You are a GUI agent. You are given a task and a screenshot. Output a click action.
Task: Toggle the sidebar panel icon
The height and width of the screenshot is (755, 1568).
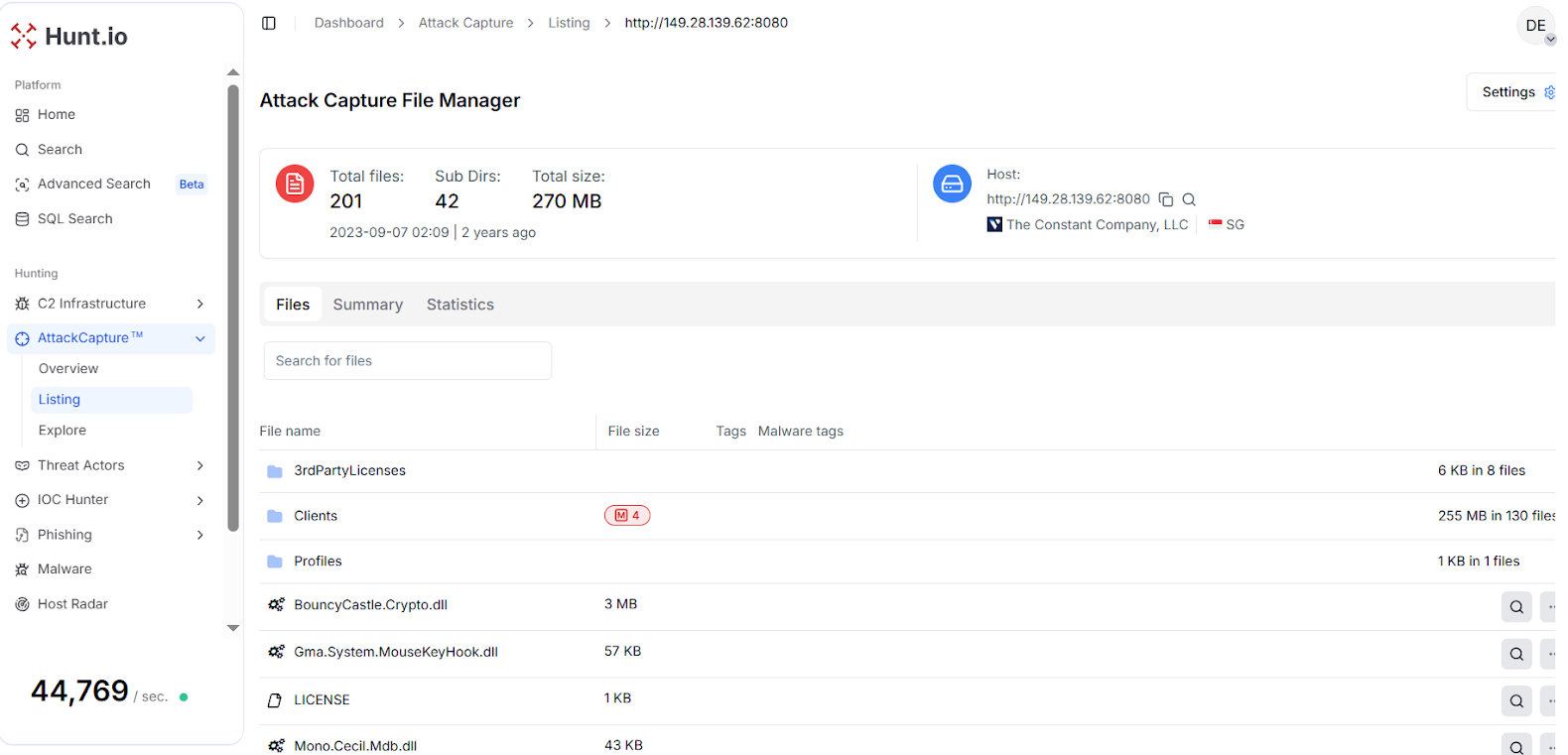click(269, 23)
